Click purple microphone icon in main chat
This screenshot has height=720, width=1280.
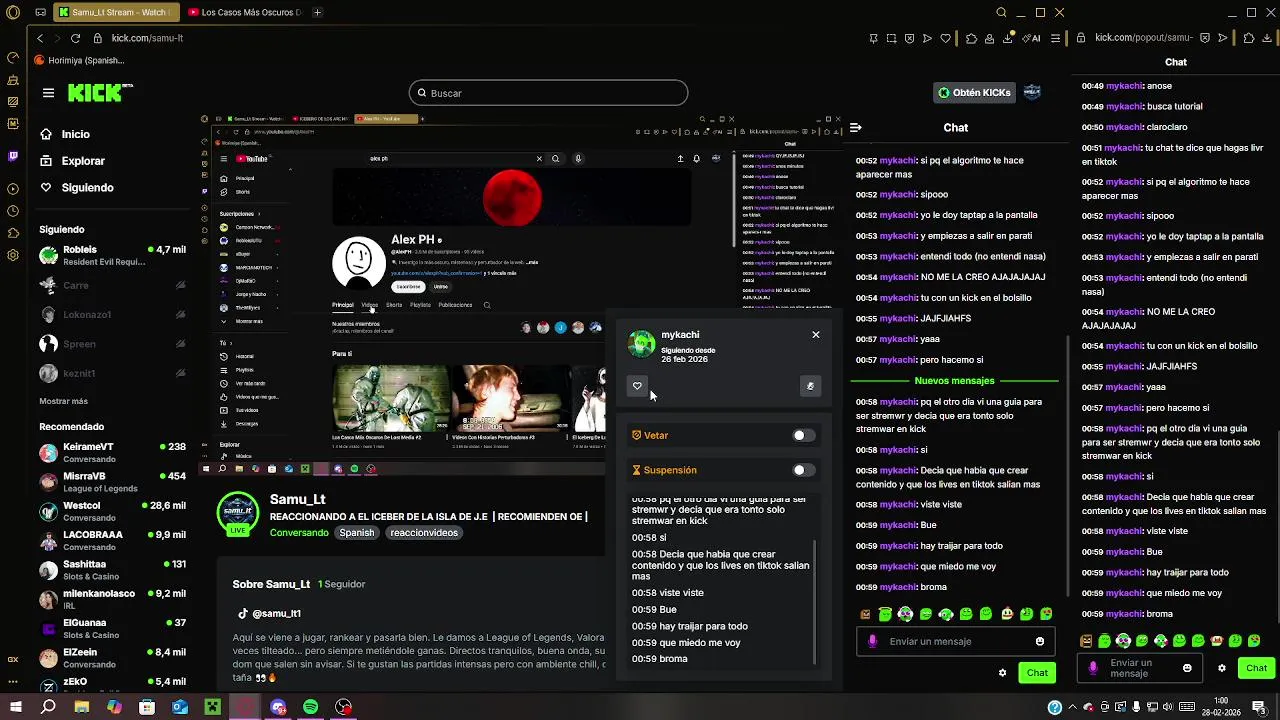coord(872,642)
